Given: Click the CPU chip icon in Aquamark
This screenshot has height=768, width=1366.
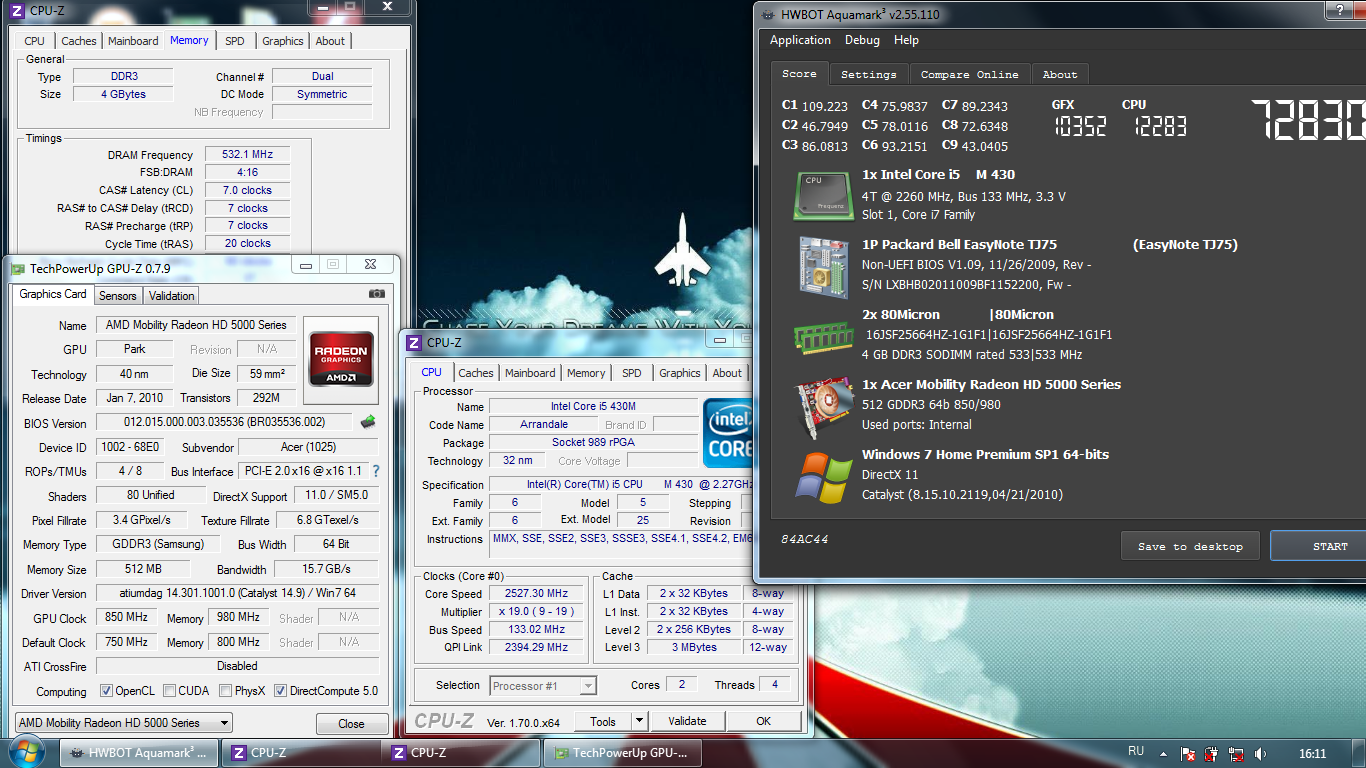Looking at the screenshot, I should click(824, 195).
